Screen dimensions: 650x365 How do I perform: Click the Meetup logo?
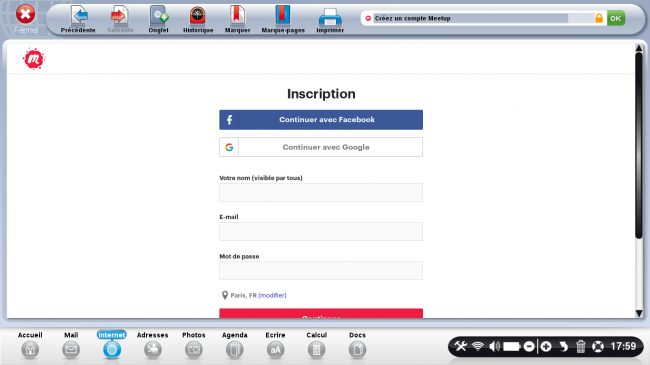coord(34,59)
